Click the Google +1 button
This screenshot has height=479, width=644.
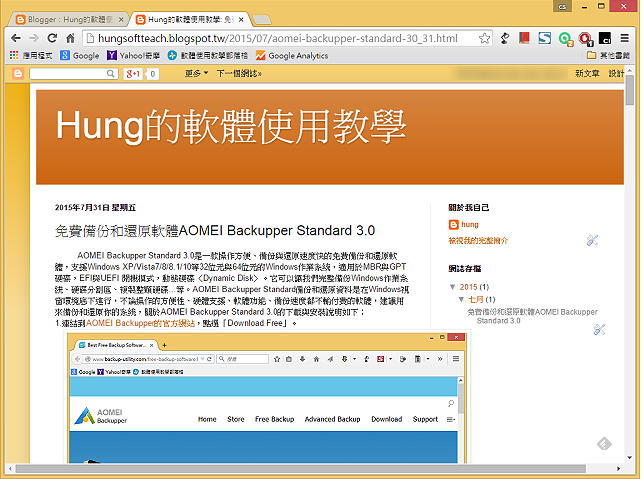133,74
